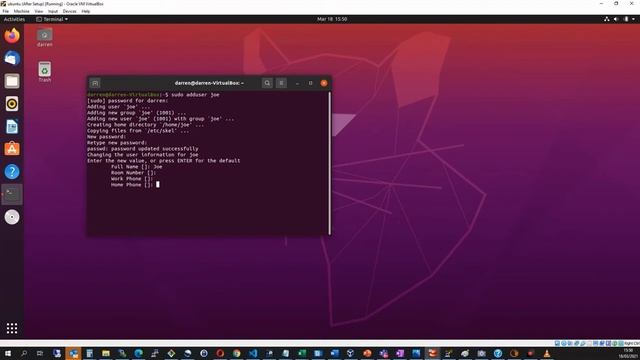640x360 pixels.
Task: Open the Input menu of VirtualBox
Action: [x=53, y=11]
